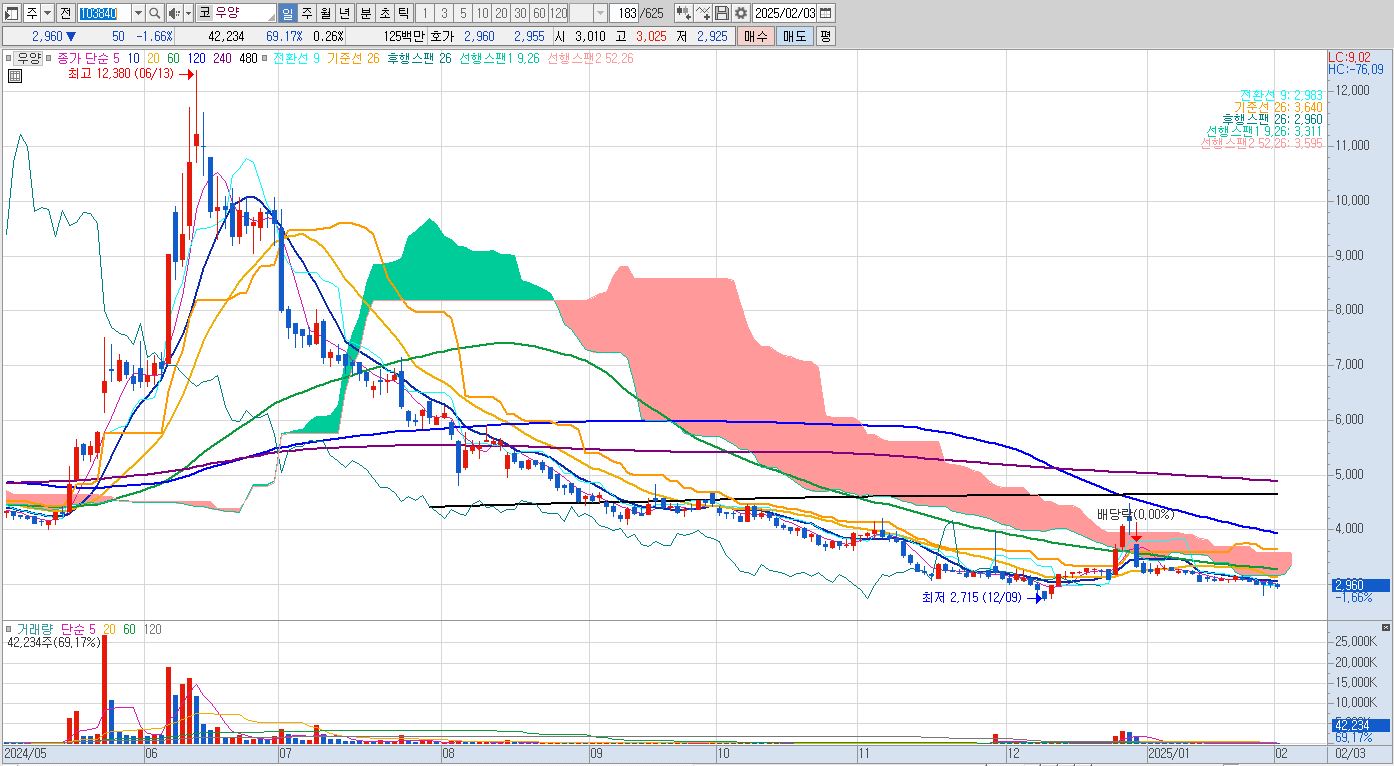Image resolution: width=1394 pixels, height=766 pixels.
Task: Switch to 월 monthly period
Action: click(325, 13)
